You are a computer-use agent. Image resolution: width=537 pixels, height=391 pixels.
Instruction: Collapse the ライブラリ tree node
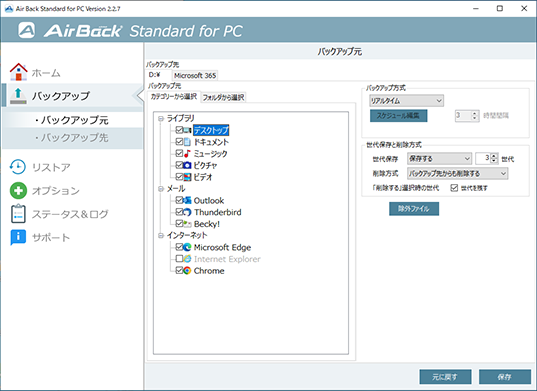point(161,118)
